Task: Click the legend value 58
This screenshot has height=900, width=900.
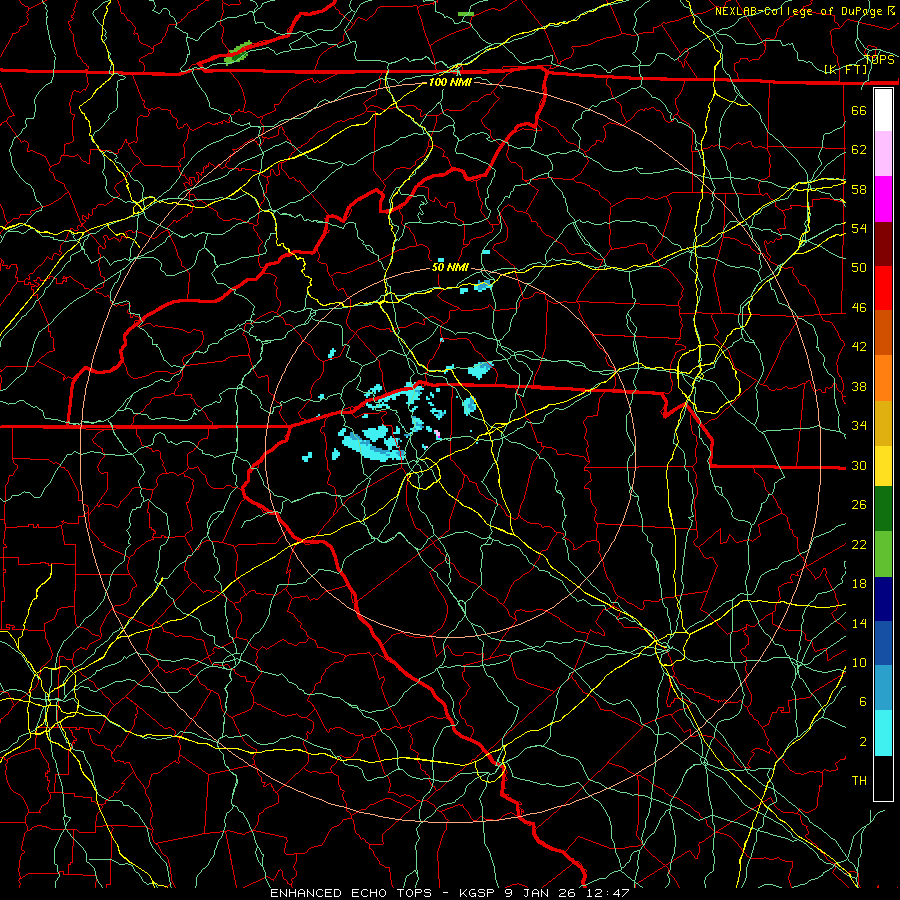Action: click(x=859, y=189)
